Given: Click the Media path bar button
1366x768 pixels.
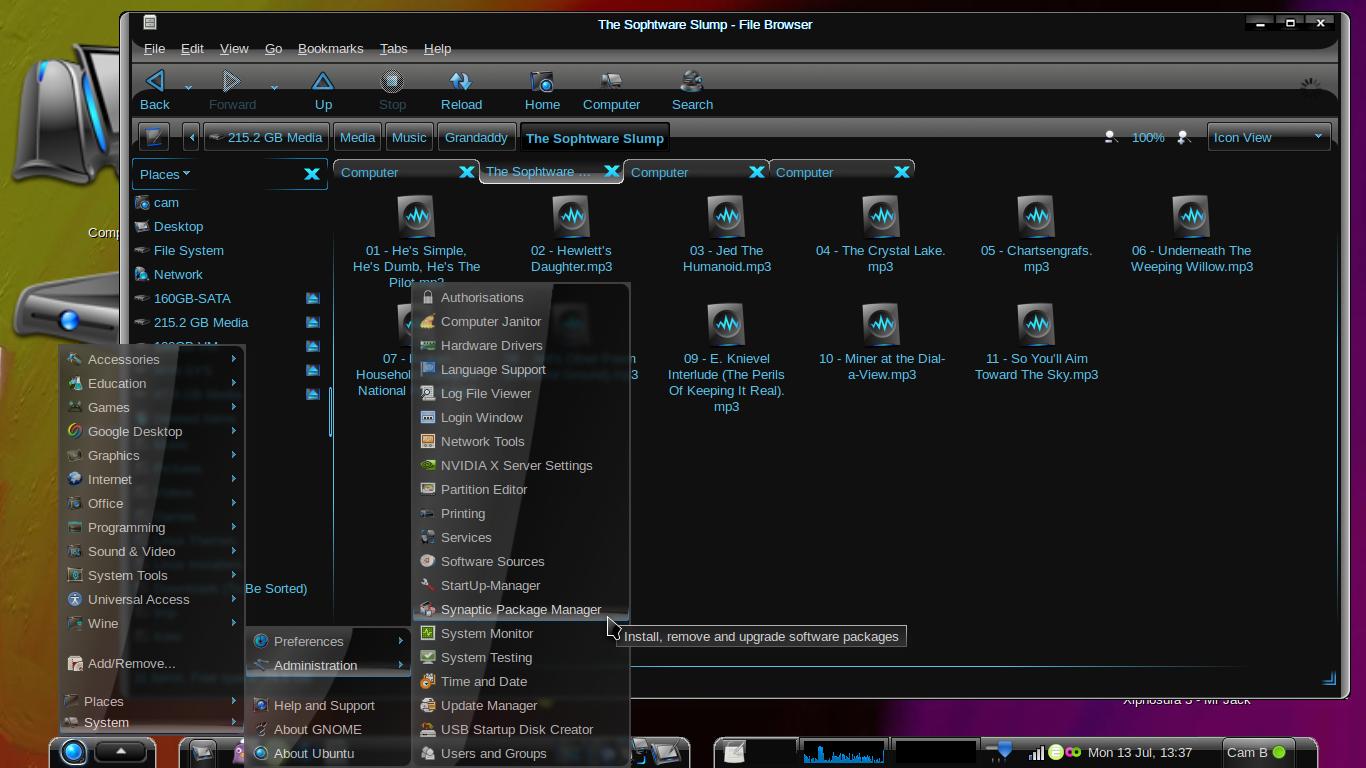Looking at the screenshot, I should coord(357,137).
